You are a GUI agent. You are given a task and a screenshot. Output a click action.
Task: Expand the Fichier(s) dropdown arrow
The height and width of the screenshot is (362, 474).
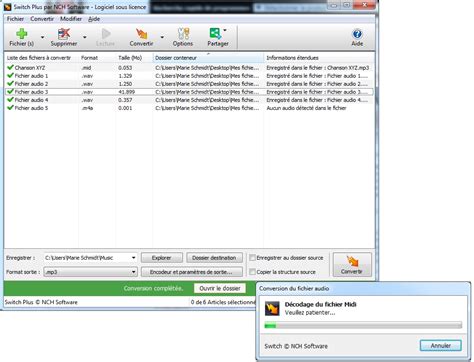42,37
